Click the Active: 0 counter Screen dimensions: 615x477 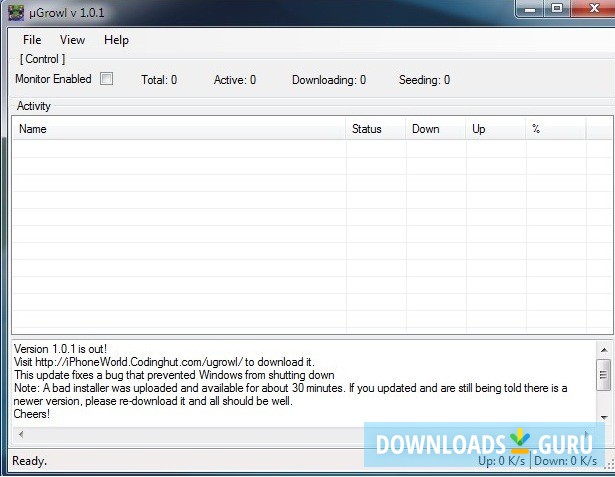(235, 80)
